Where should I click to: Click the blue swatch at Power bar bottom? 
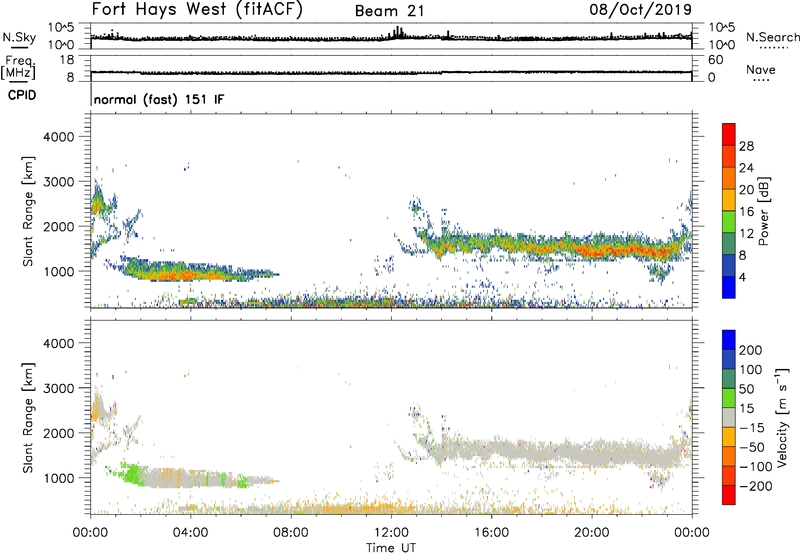point(729,287)
